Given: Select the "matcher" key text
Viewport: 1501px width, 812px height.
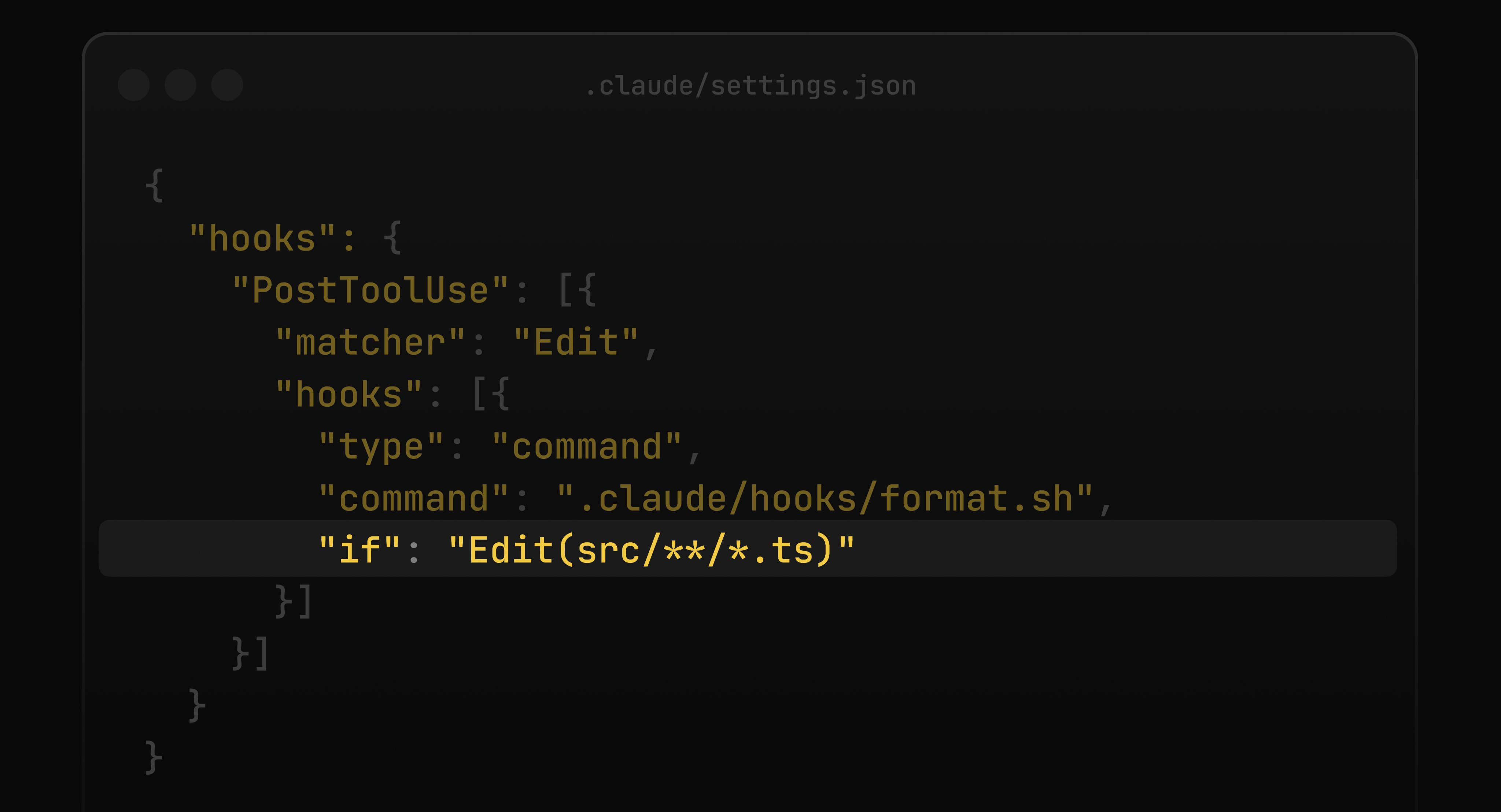Looking at the screenshot, I should pos(370,343).
